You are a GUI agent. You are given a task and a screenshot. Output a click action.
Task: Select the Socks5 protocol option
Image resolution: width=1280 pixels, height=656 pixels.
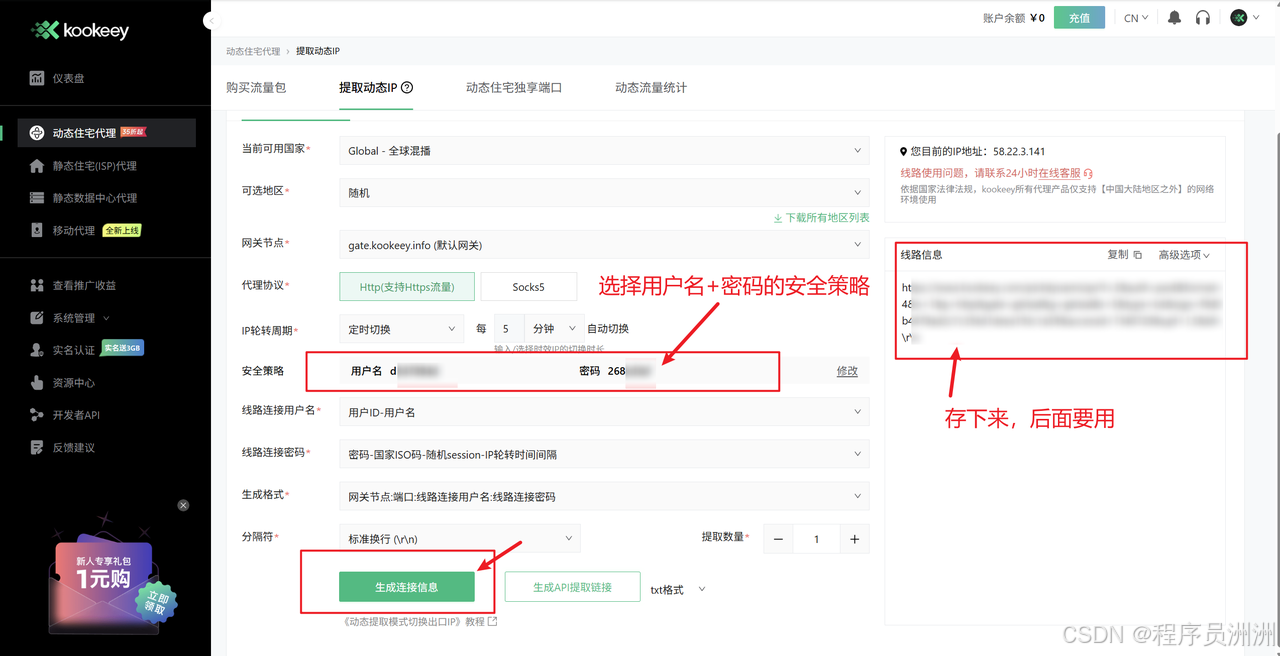click(528, 287)
